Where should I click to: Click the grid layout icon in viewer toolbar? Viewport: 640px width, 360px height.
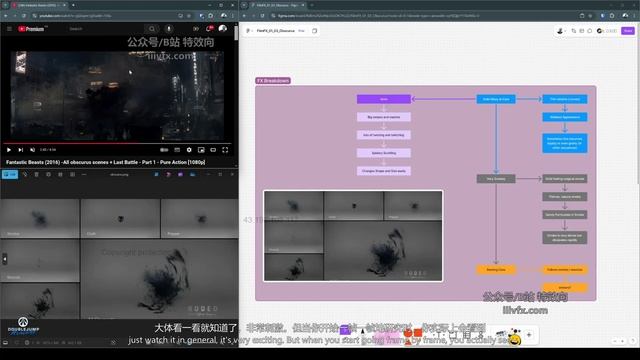pos(72,175)
